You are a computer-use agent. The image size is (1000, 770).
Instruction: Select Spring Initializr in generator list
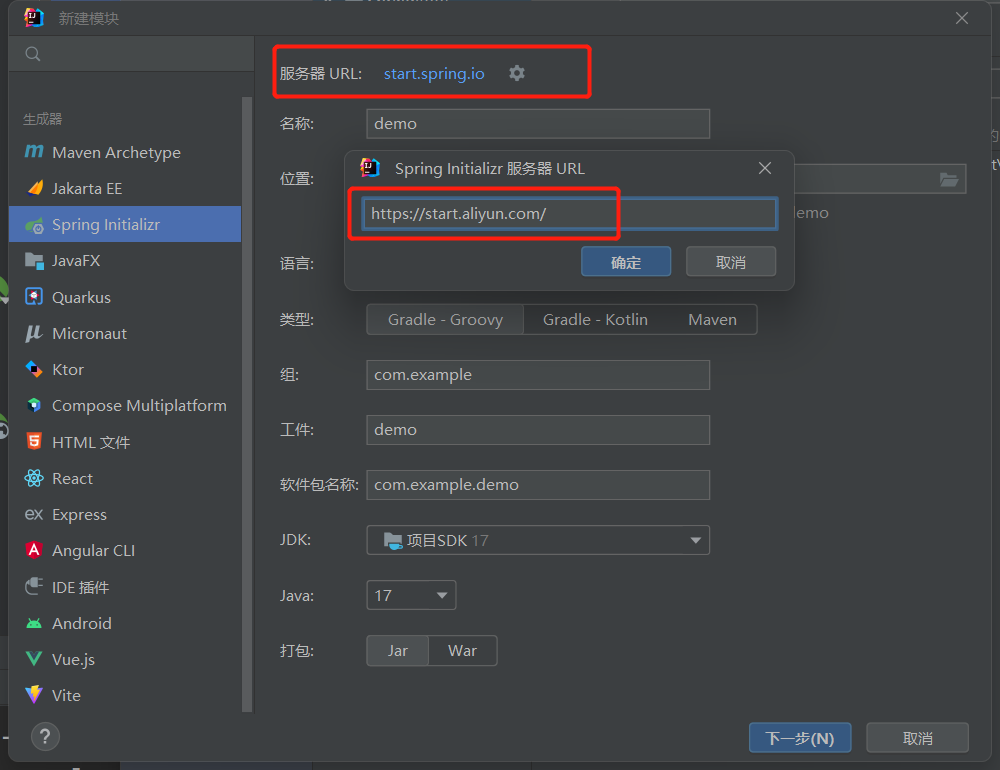tap(105, 224)
